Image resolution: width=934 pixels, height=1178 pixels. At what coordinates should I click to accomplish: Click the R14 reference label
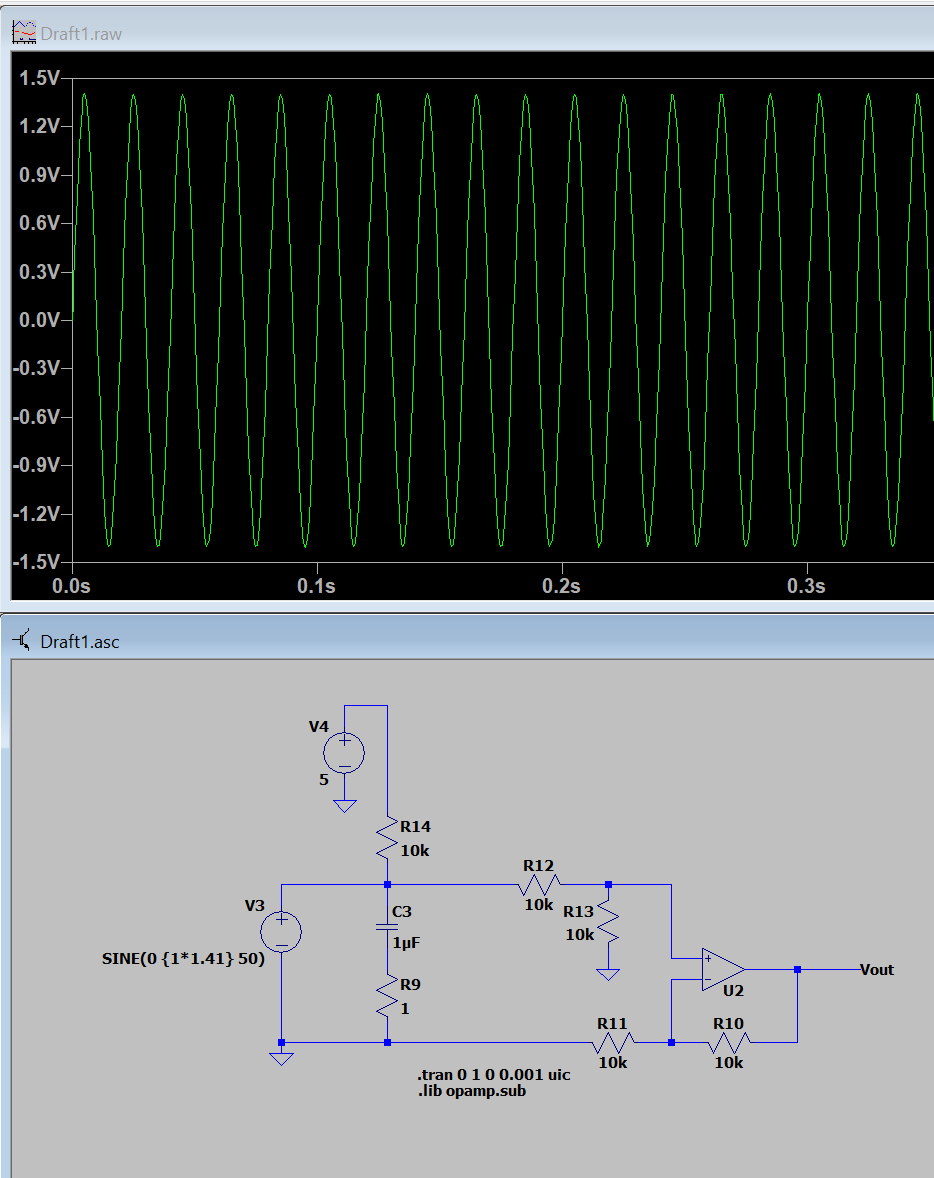(x=416, y=826)
